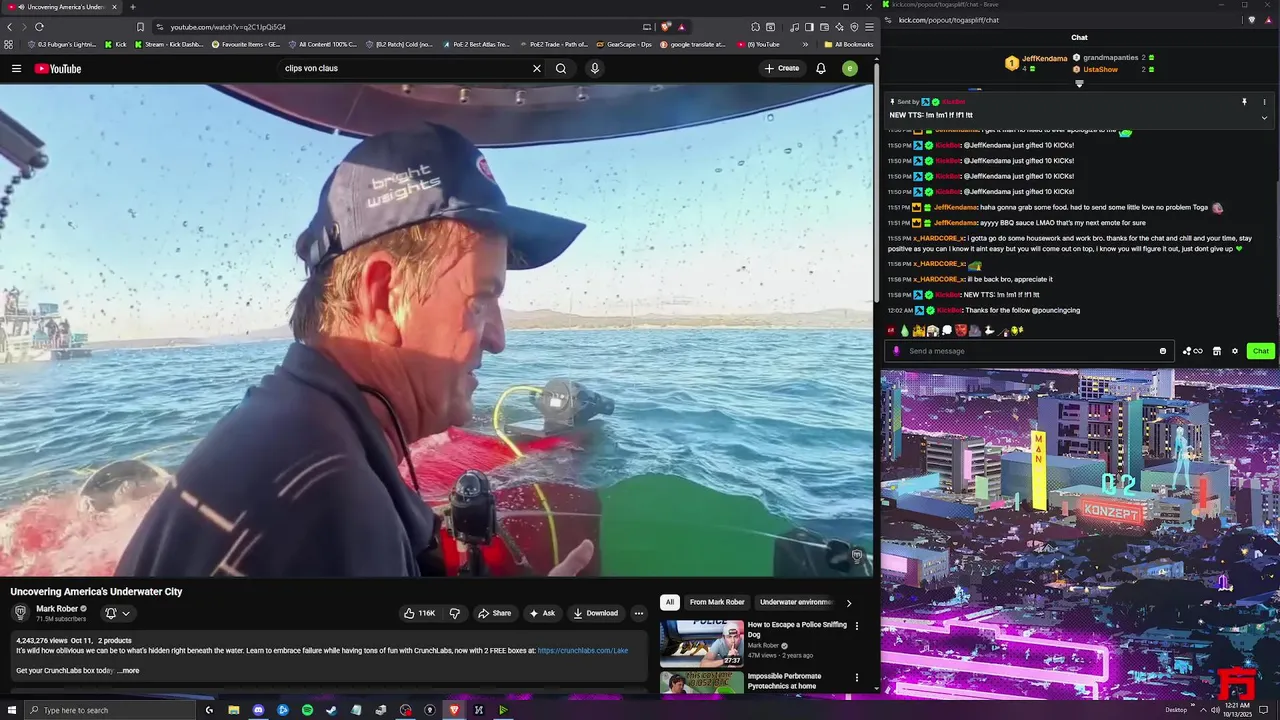Open Mark Rober notification preferences dropdown
Viewport: 1280px width, 720px height.
point(117,613)
